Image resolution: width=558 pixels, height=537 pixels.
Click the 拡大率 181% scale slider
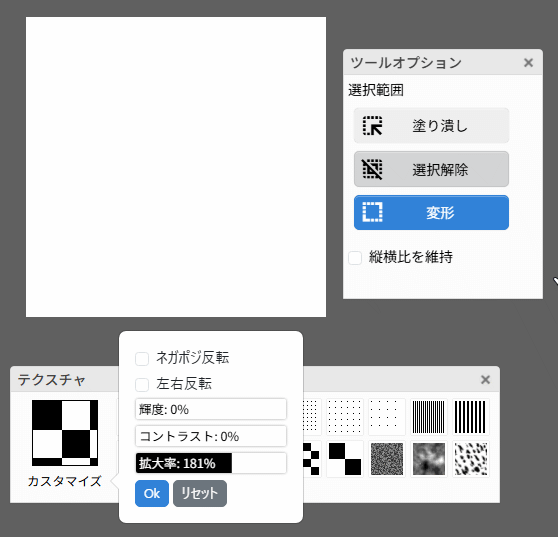coord(211,463)
